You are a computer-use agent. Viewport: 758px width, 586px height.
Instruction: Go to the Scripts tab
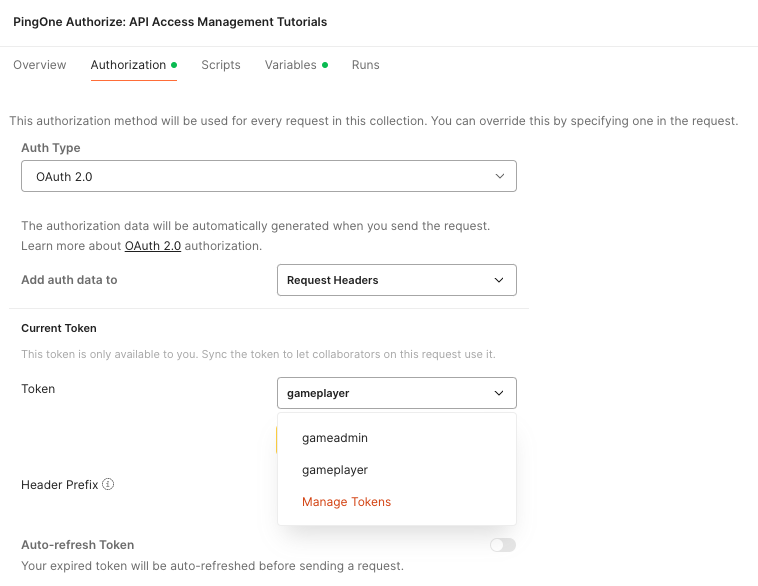(221, 65)
